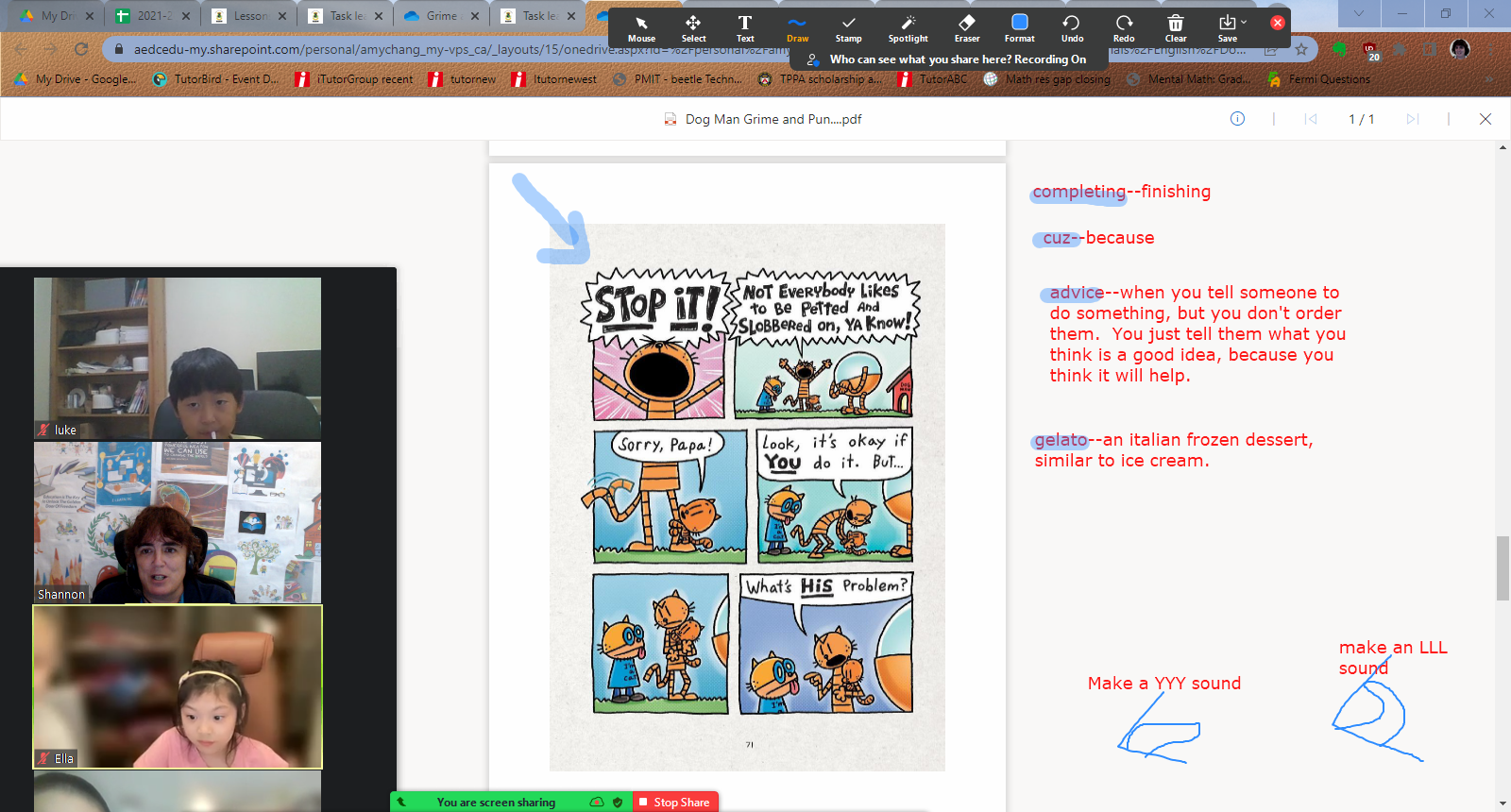Screen dimensions: 1511x812
Task: Open the Evernote extension
Action: 1339,49
